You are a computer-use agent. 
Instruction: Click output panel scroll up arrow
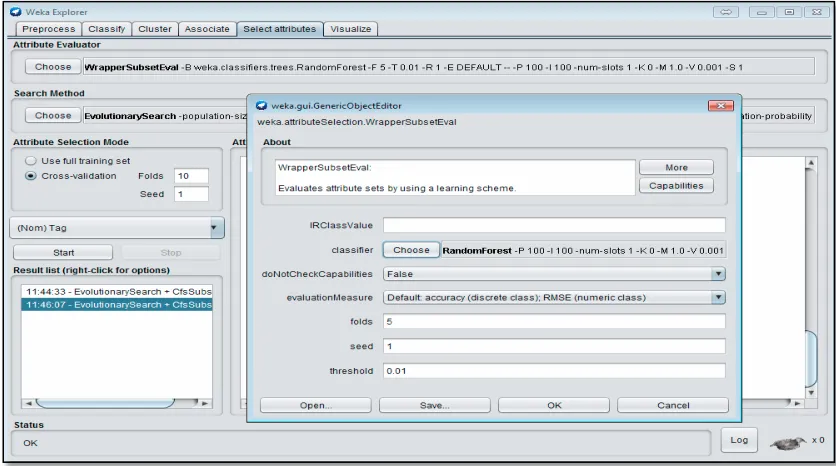point(810,163)
